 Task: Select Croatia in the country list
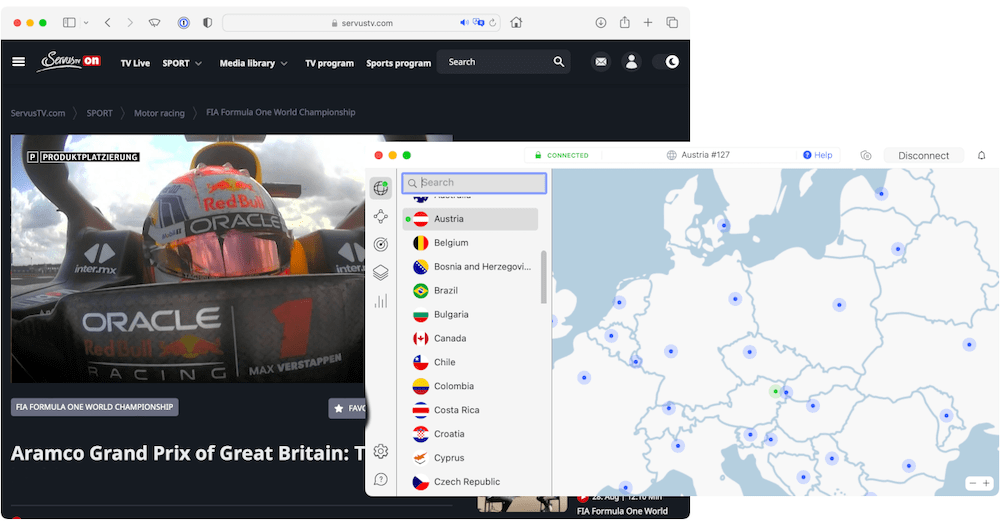pyautogui.click(x=471, y=434)
